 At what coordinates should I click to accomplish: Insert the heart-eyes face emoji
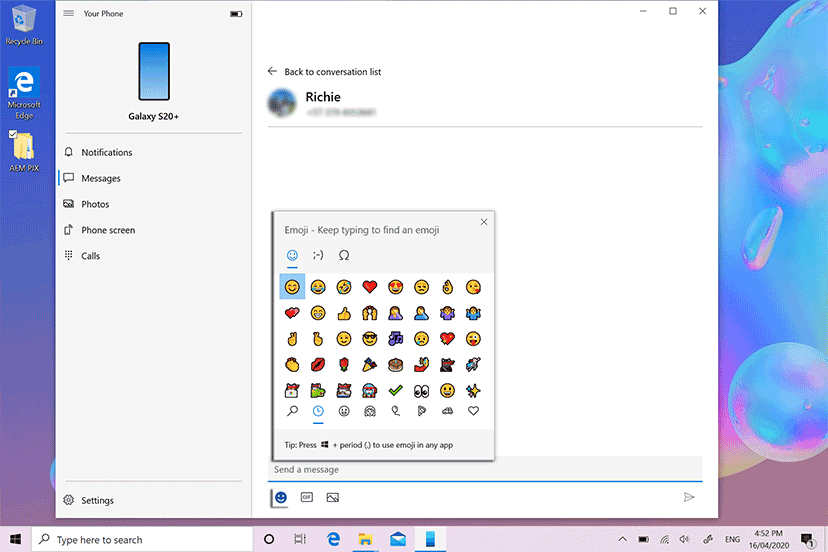click(x=396, y=287)
